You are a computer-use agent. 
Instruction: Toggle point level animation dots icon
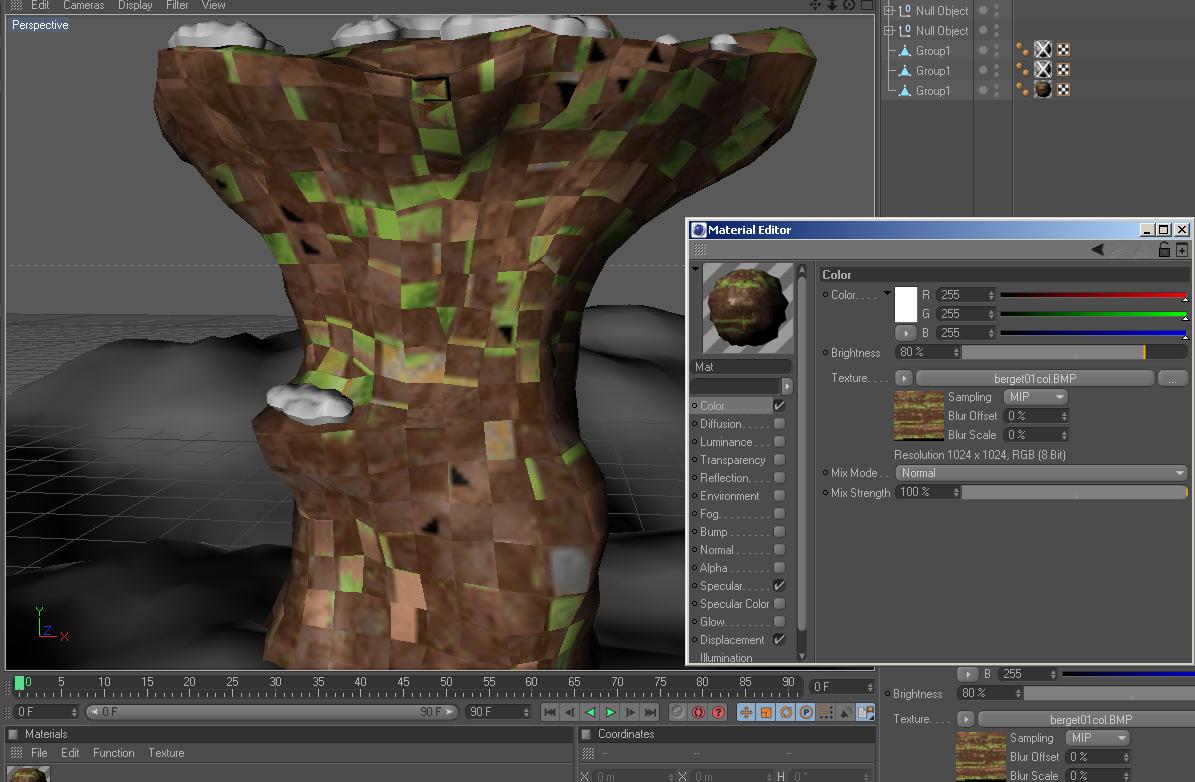(x=825, y=712)
